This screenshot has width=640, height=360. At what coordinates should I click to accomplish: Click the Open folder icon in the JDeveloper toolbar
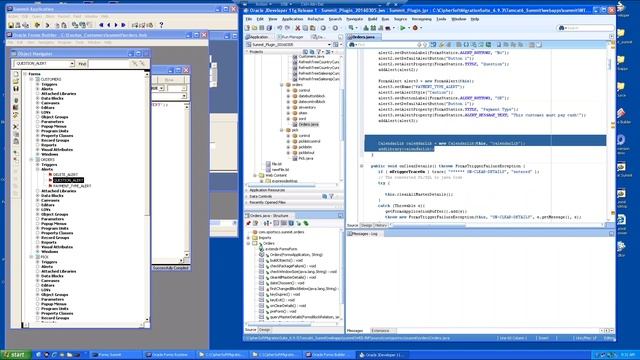point(255,28)
